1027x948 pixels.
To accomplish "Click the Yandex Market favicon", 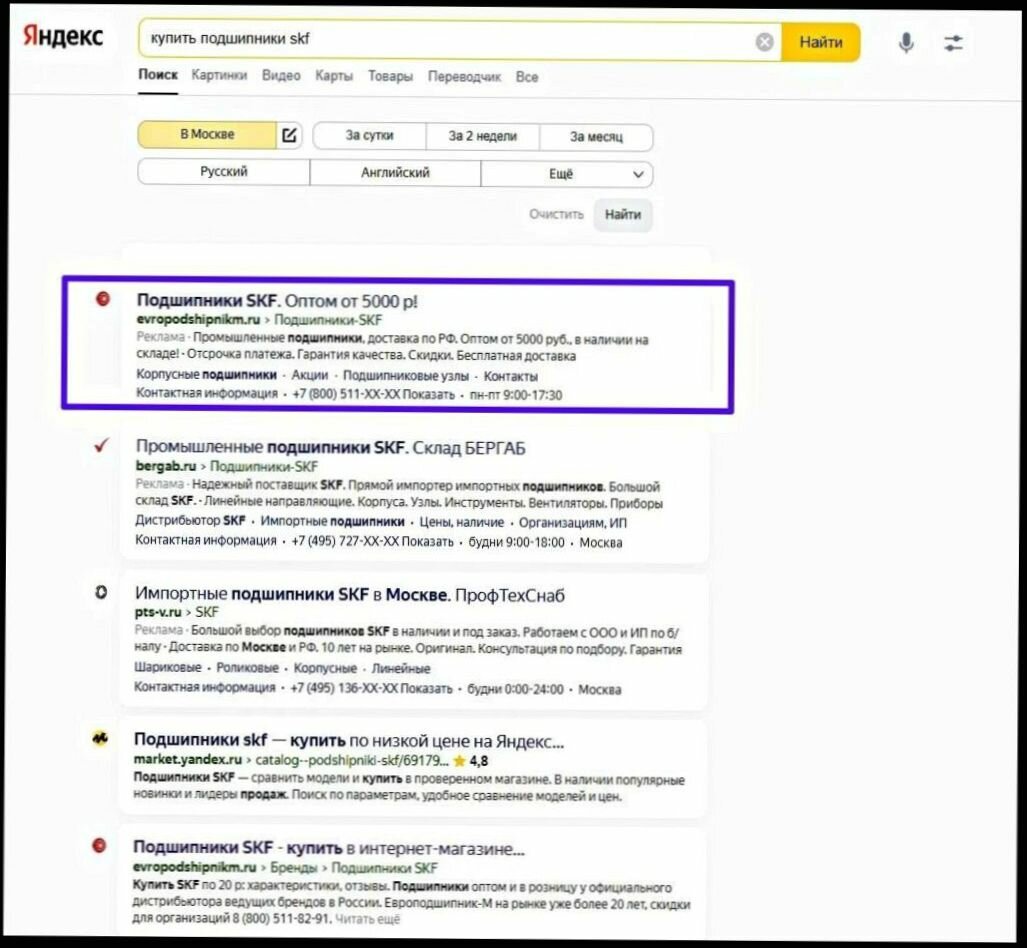I will [x=100, y=738].
